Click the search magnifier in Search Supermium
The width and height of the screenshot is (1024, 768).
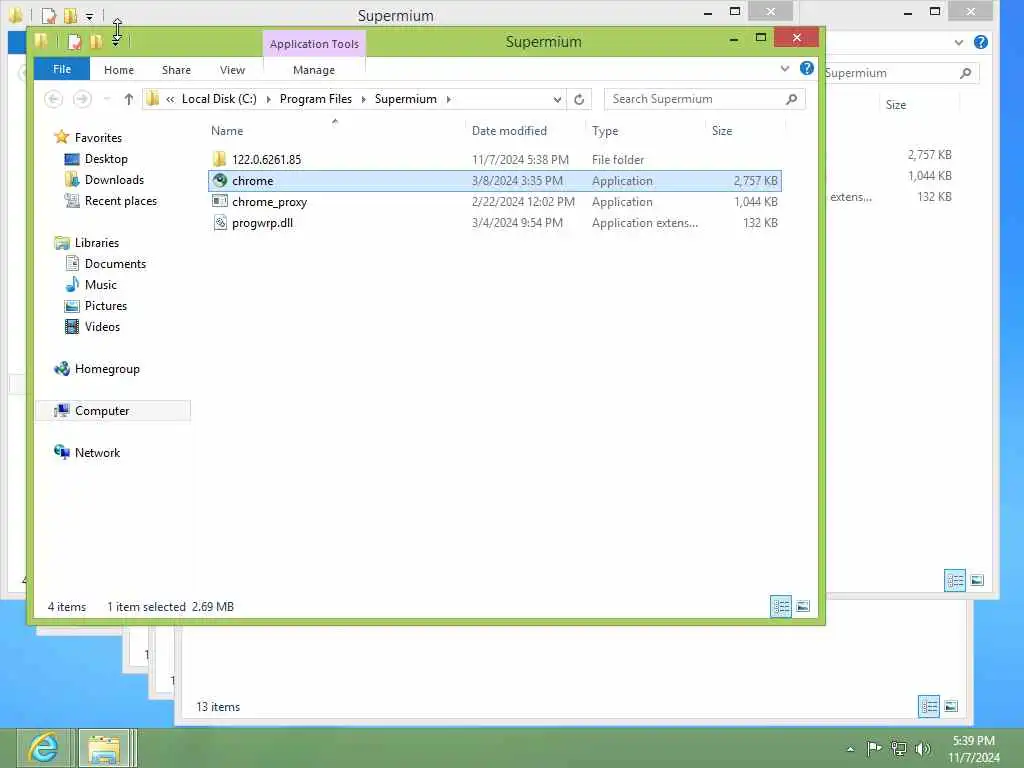point(792,99)
